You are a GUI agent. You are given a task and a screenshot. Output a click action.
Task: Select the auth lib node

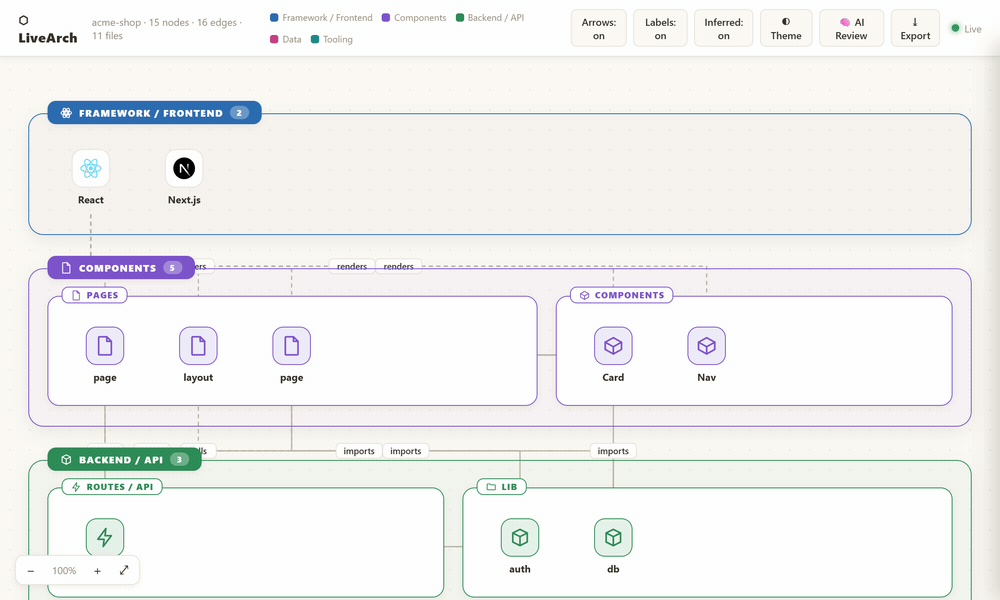pos(520,538)
